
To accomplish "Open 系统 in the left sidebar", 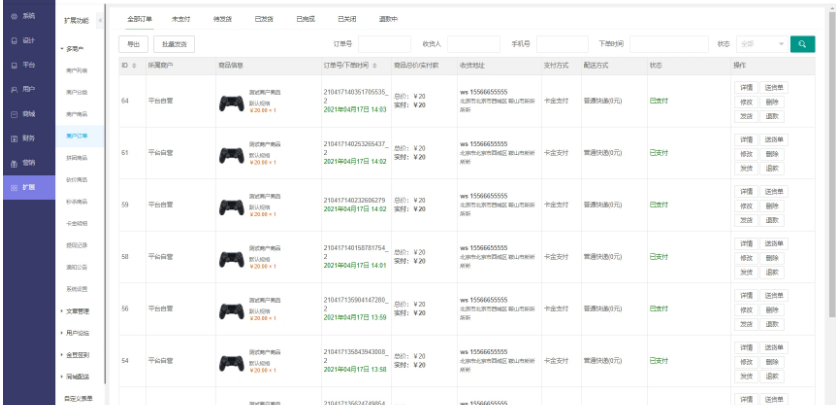I will click(x=24, y=17).
